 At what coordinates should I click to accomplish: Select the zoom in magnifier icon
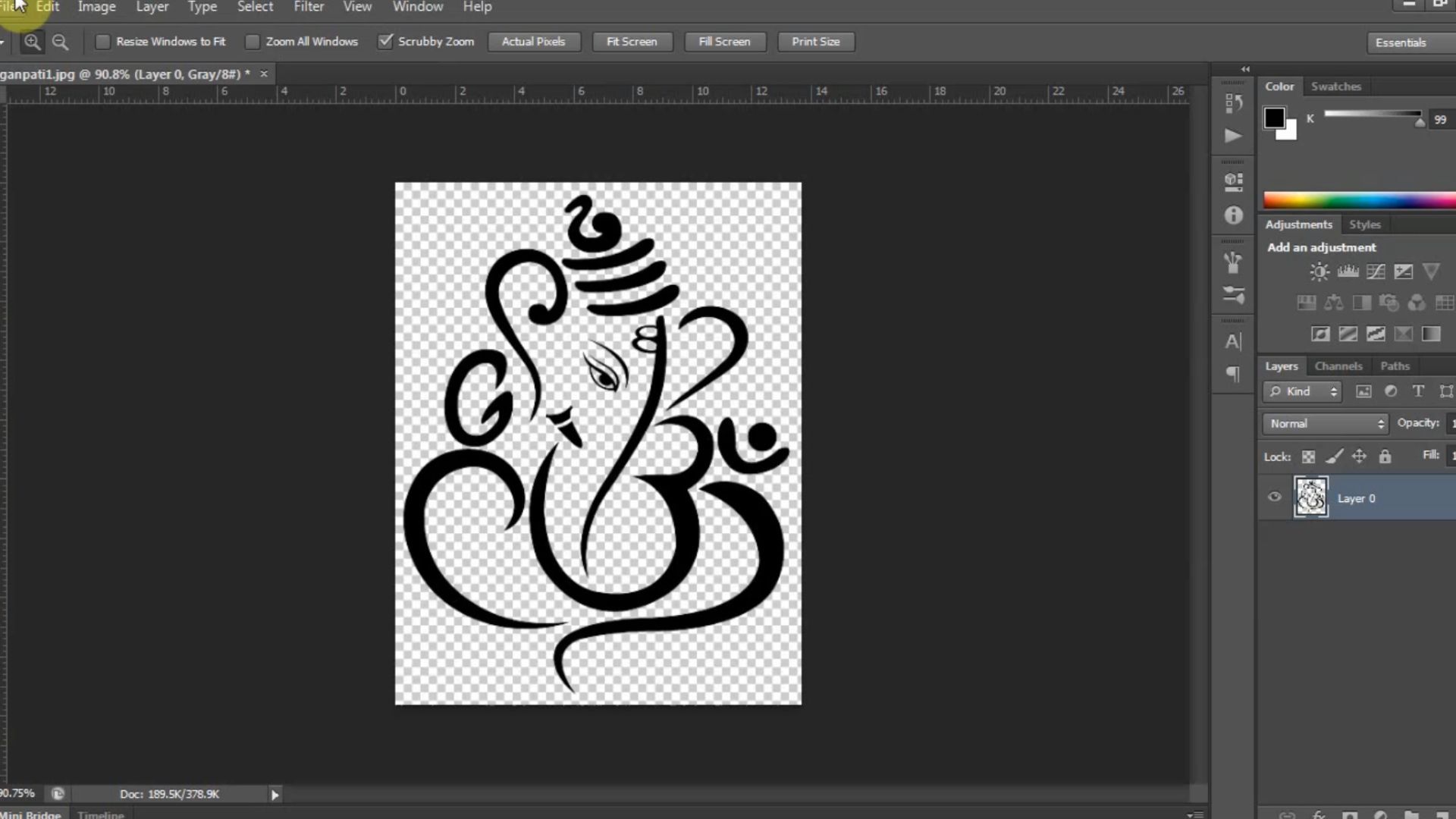[32, 42]
